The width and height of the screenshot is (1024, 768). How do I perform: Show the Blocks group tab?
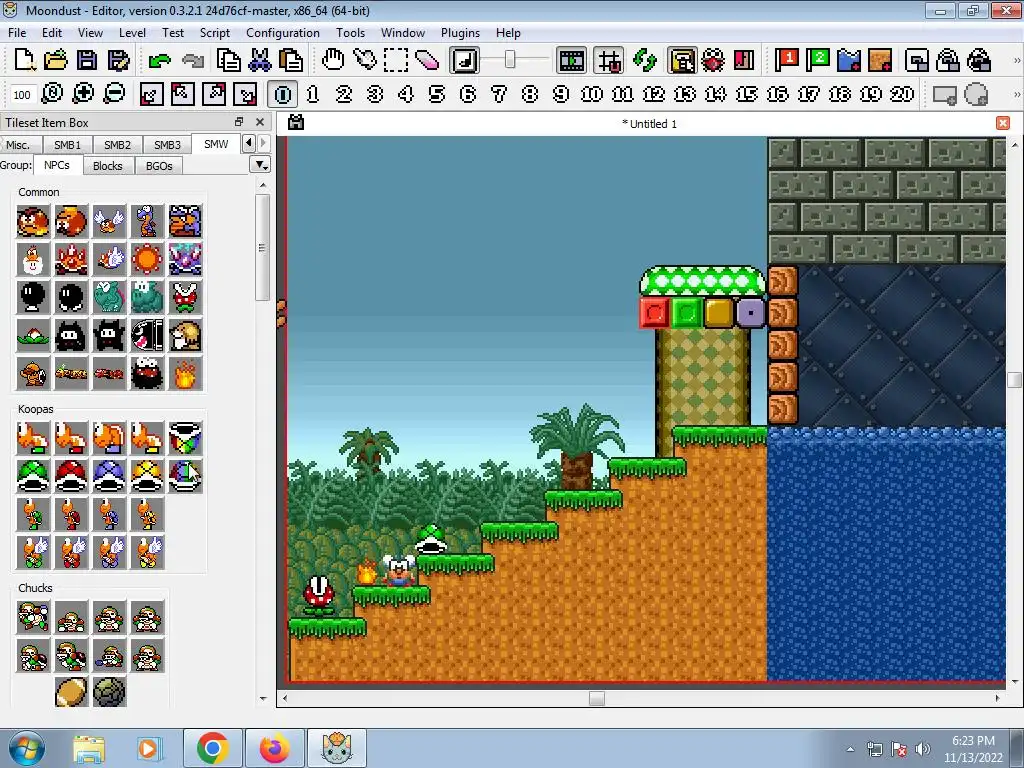(x=108, y=166)
